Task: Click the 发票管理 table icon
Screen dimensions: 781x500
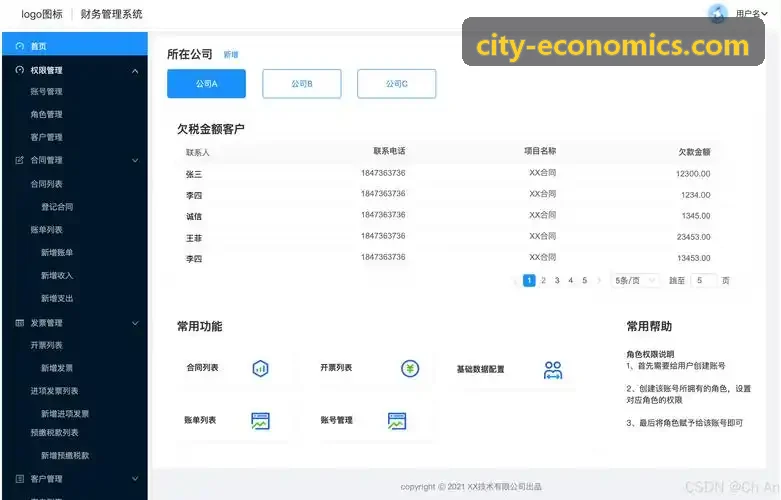Action: (x=19, y=323)
